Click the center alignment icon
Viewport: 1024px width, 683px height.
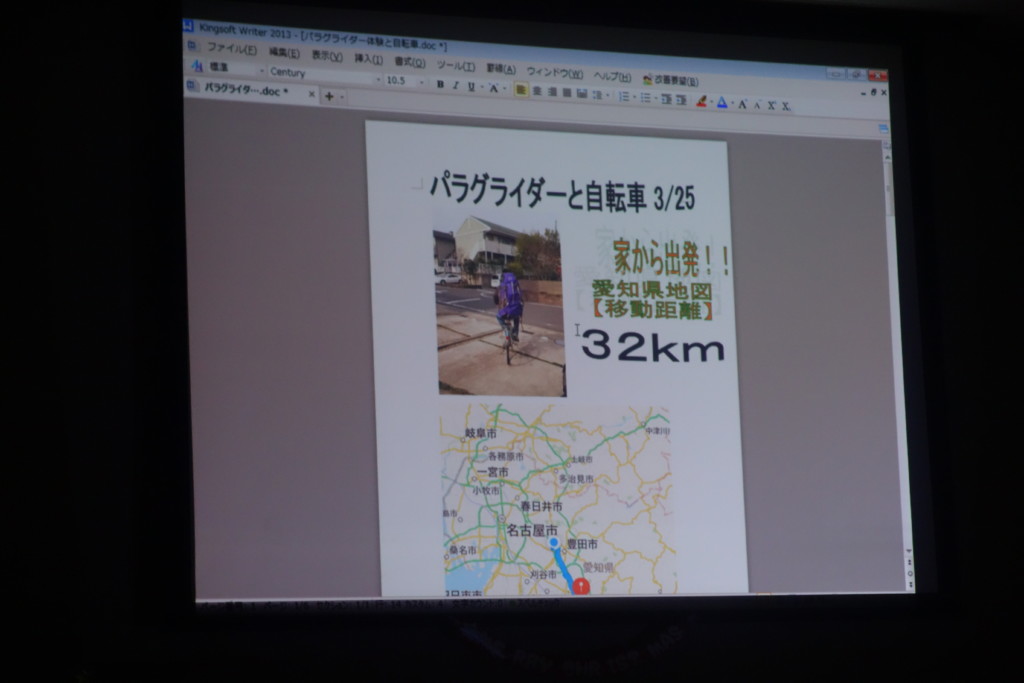[x=537, y=91]
